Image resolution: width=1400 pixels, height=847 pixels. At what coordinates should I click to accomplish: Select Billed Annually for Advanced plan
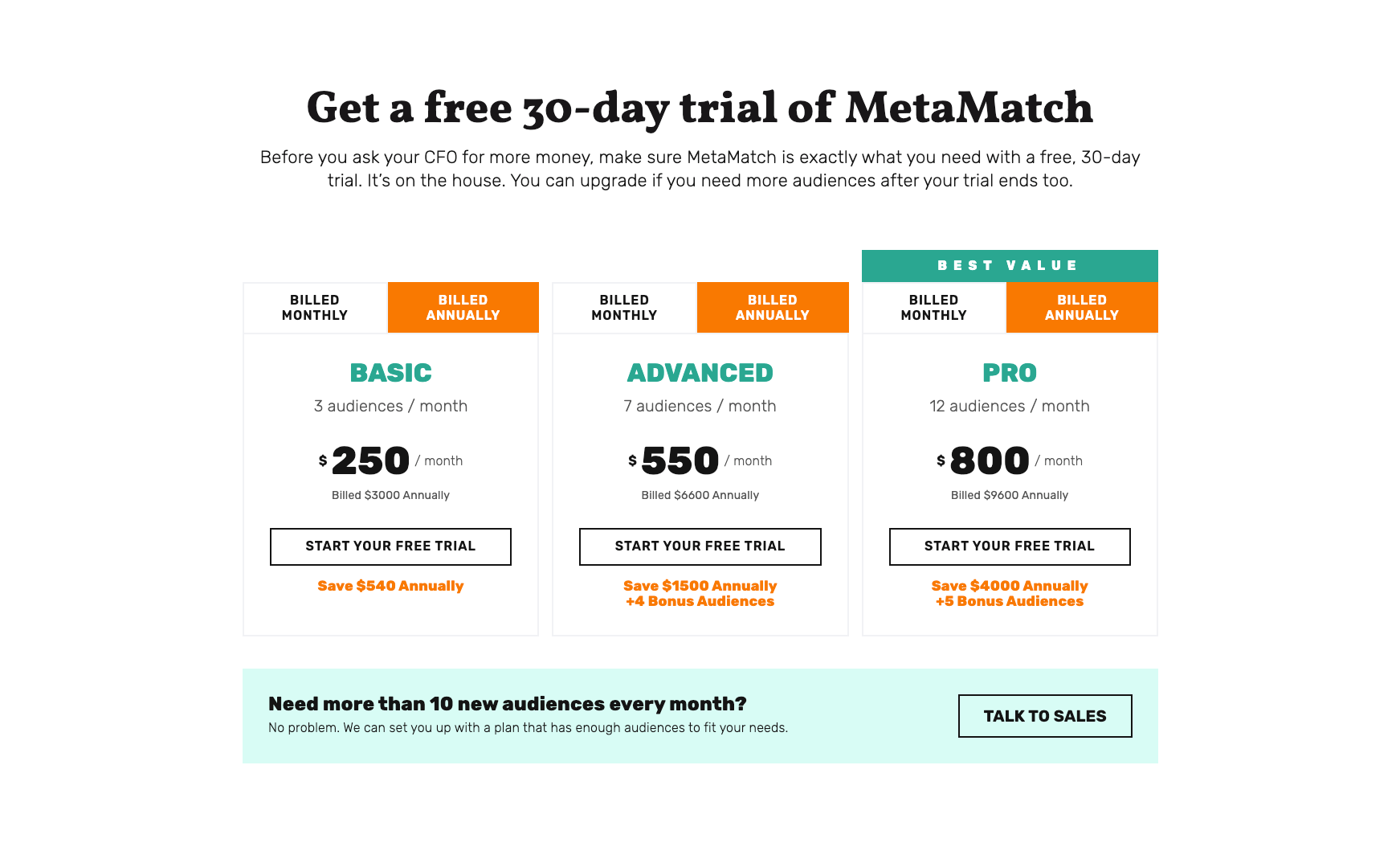pyautogui.click(x=773, y=308)
